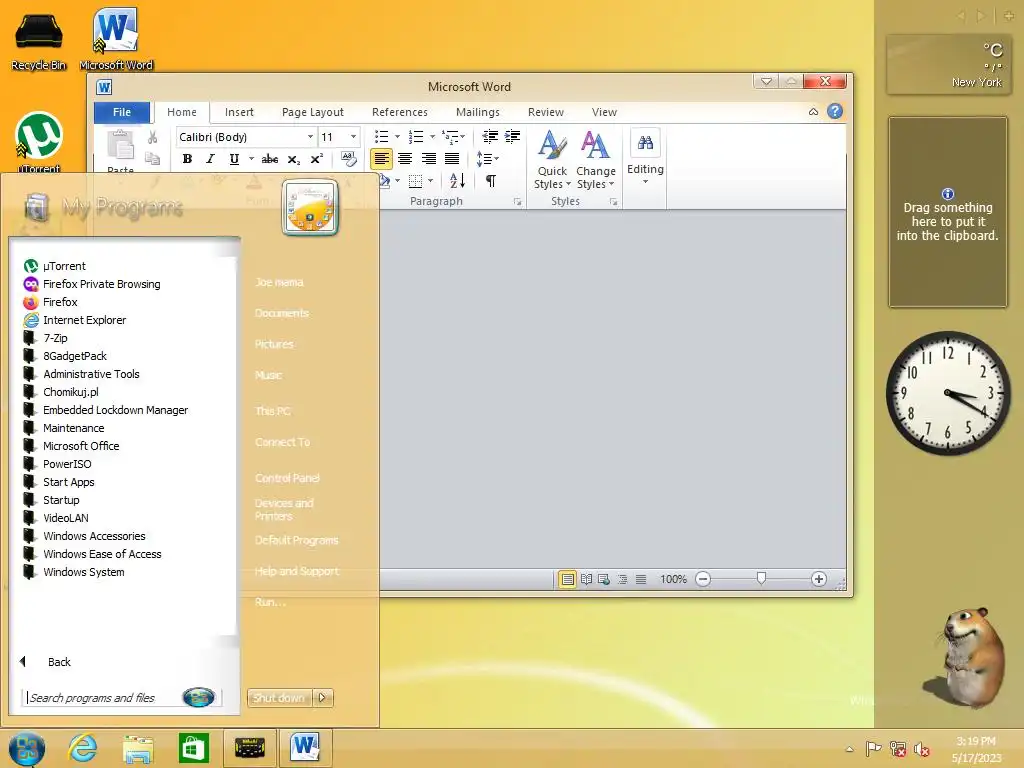
Task: Open the font name dropdown Calibri (Body)
Action: coord(310,137)
